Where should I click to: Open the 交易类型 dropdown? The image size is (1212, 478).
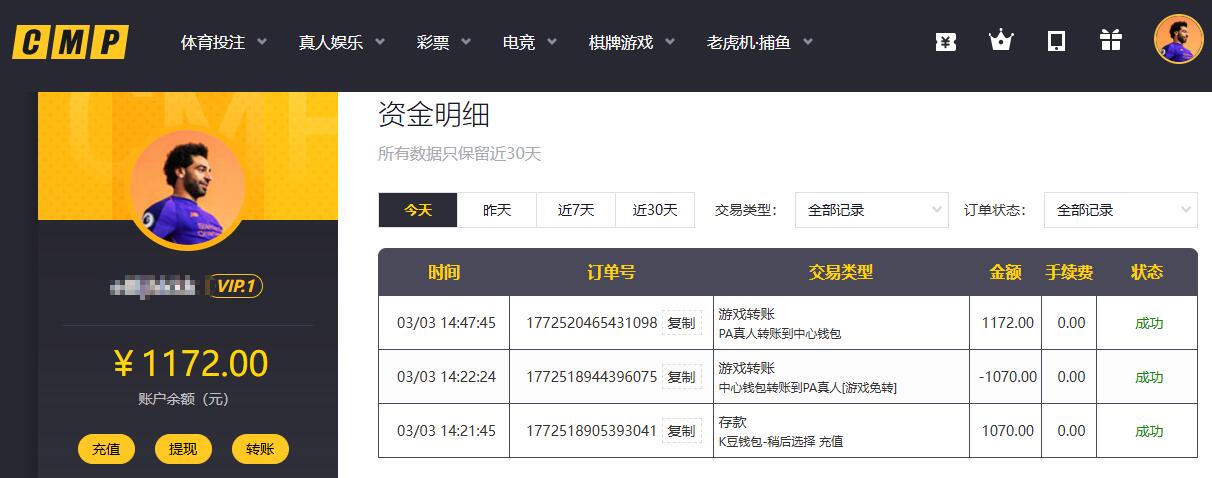point(871,210)
